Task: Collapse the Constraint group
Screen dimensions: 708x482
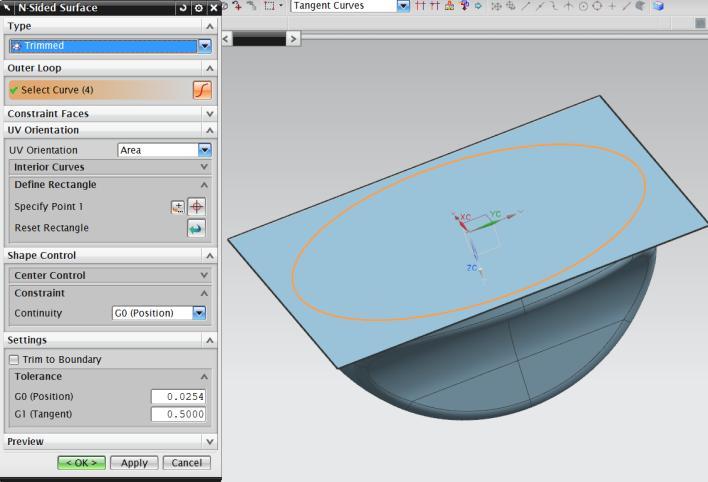Action: click(204, 293)
